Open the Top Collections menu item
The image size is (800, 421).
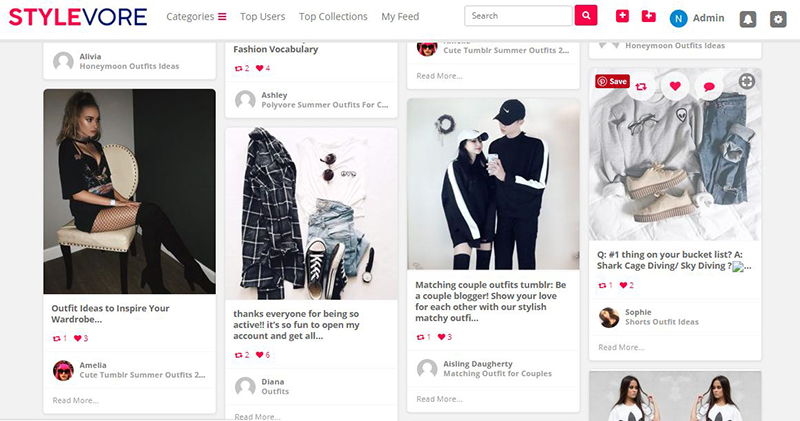[333, 17]
